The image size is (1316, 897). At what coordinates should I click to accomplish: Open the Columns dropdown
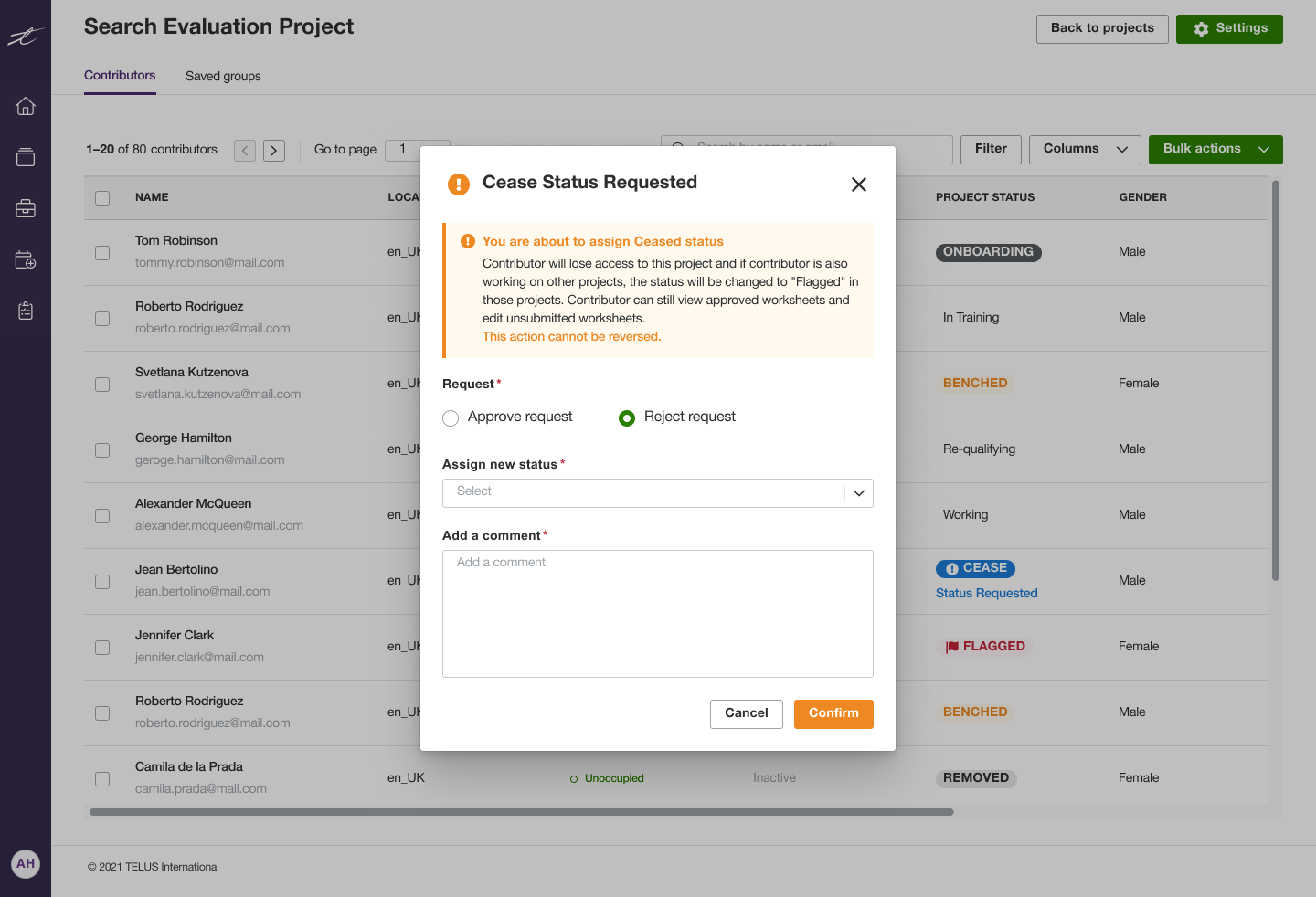pyautogui.click(x=1085, y=148)
